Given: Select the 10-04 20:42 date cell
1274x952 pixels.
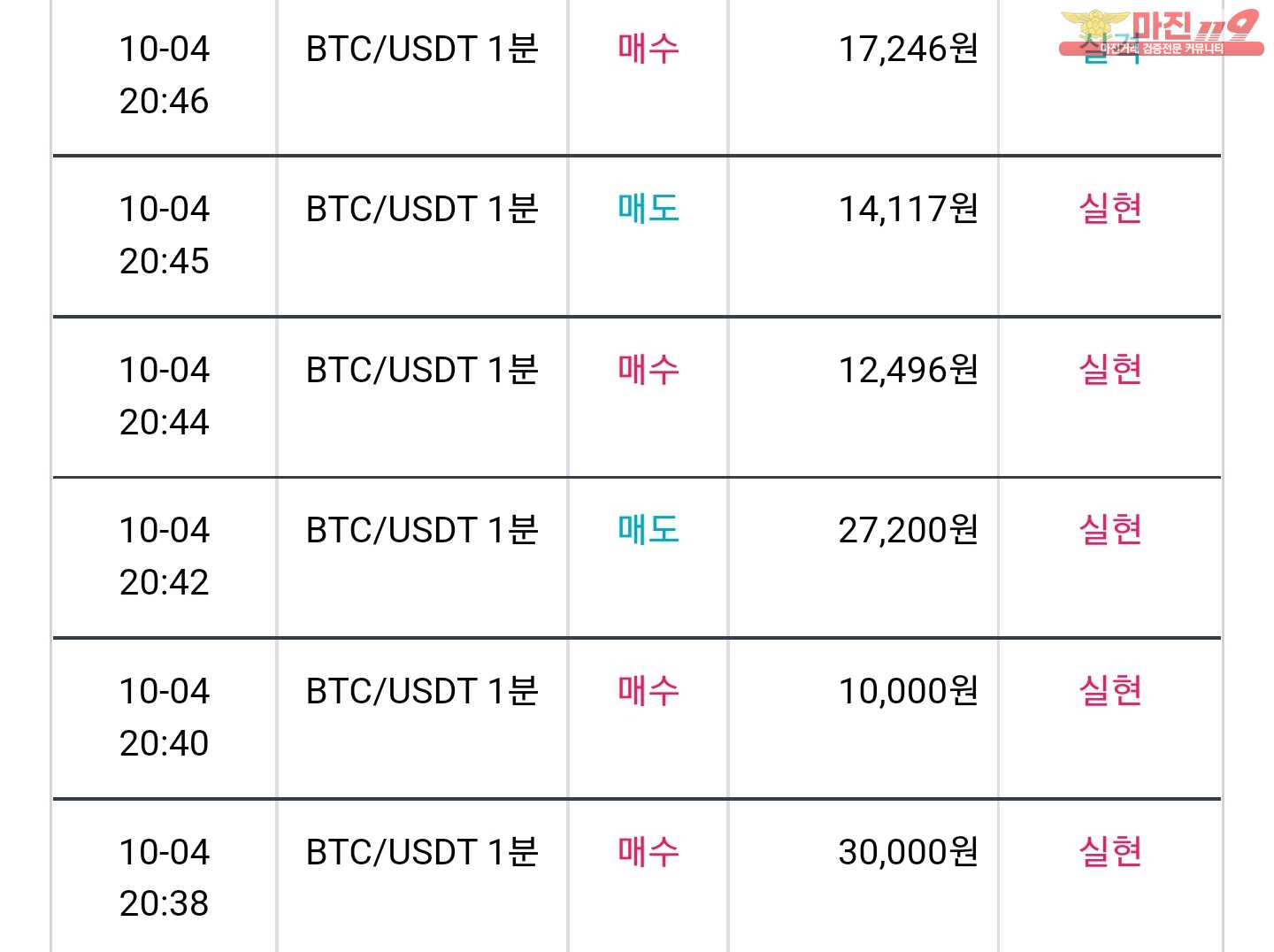Looking at the screenshot, I should (x=165, y=557).
